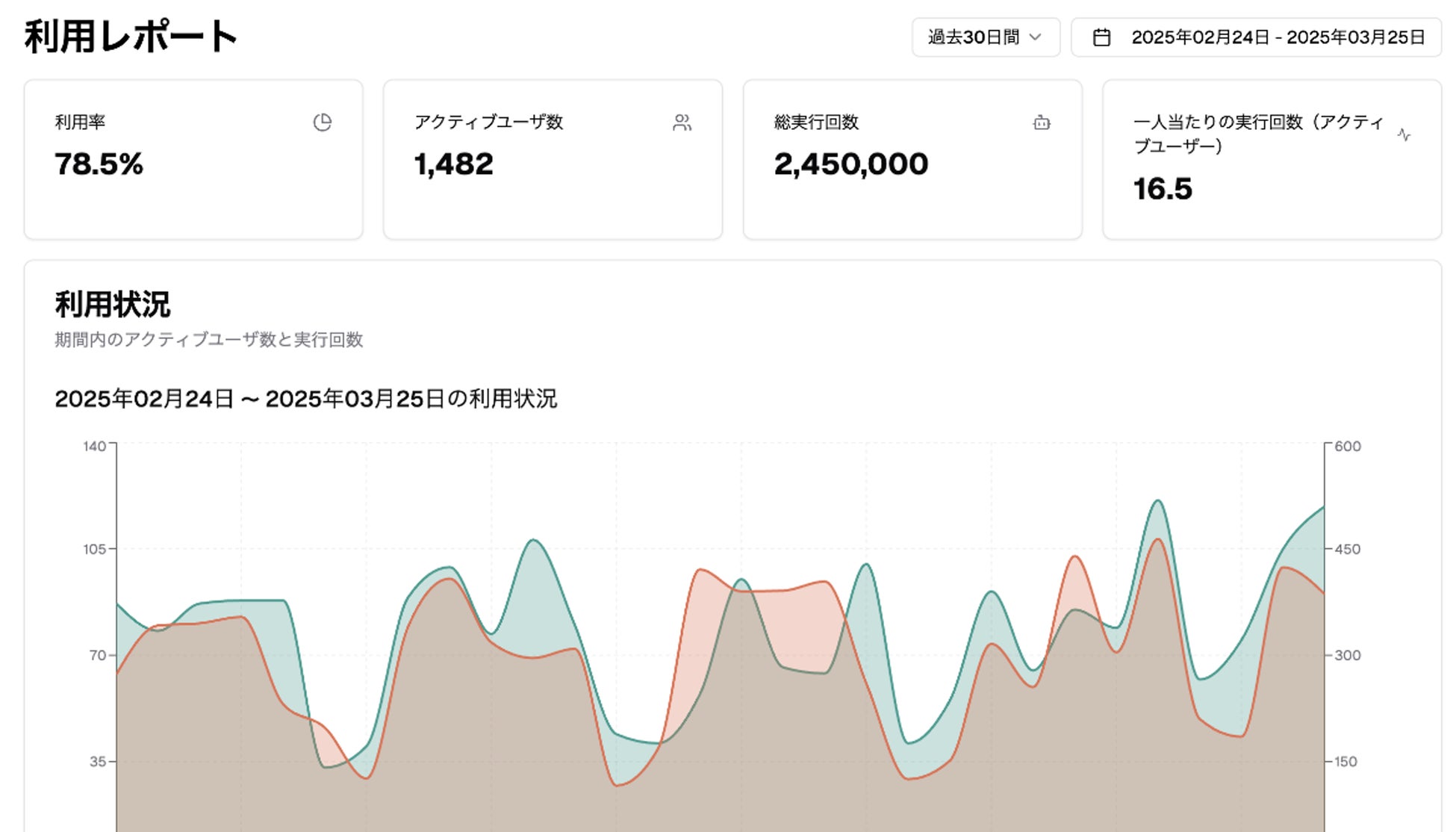Image resolution: width=1456 pixels, height=832 pixels.
Task: Click chevron arrow beside 過去30日間
Action: coord(1036,37)
